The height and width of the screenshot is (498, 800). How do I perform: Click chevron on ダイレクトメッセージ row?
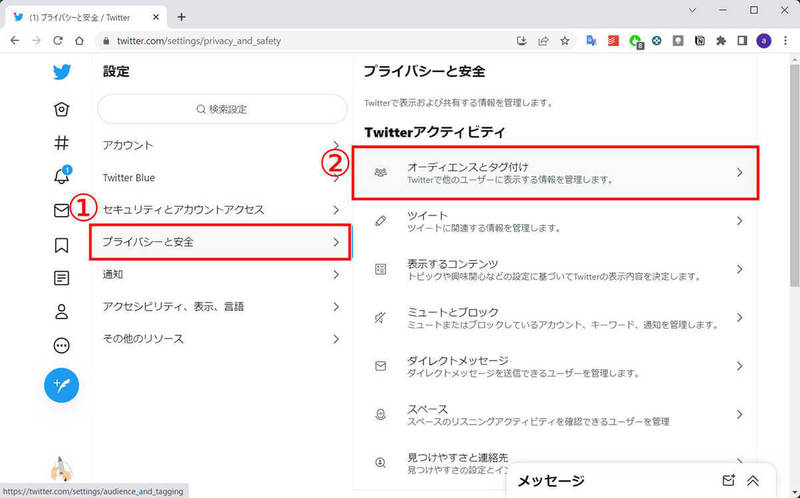(x=740, y=366)
